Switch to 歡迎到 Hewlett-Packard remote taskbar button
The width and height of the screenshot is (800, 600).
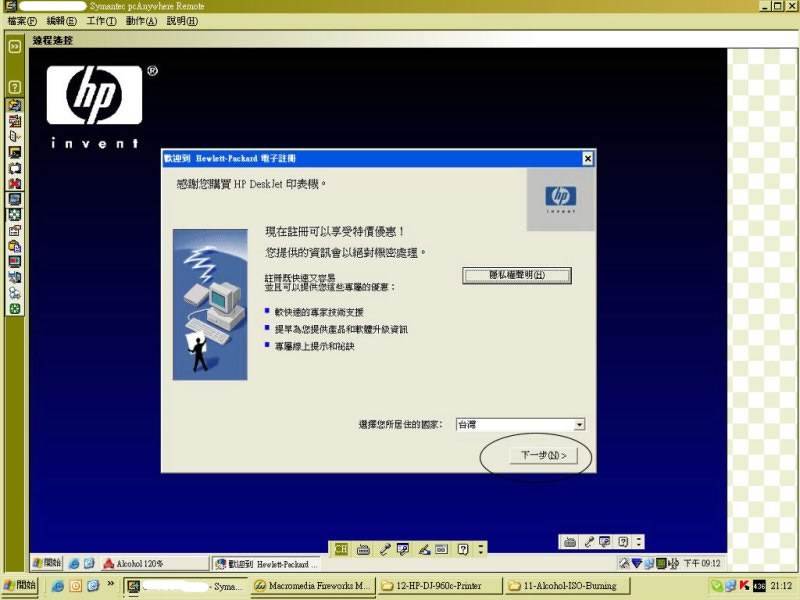[x=266, y=564]
